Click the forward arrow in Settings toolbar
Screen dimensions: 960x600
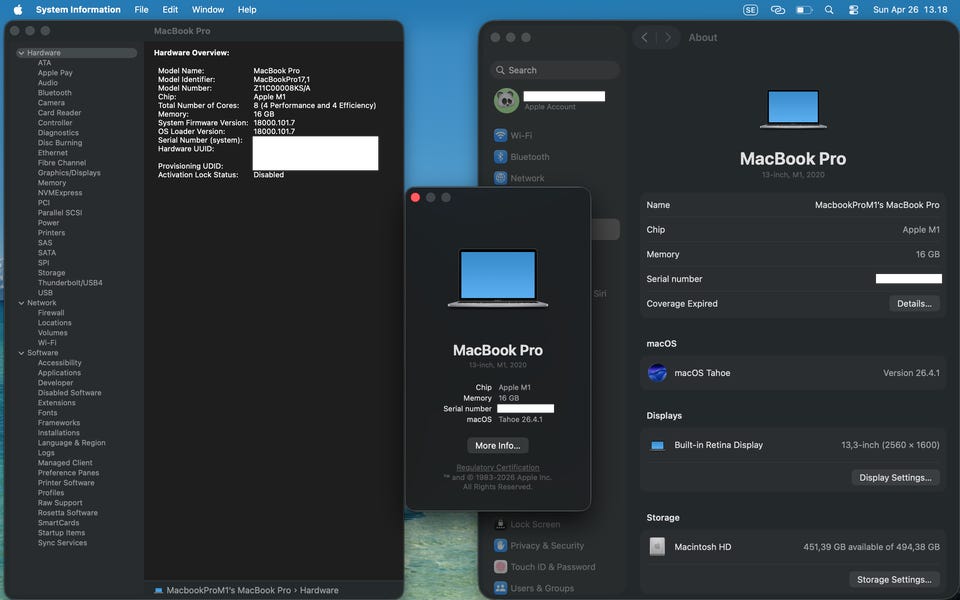[x=668, y=37]
